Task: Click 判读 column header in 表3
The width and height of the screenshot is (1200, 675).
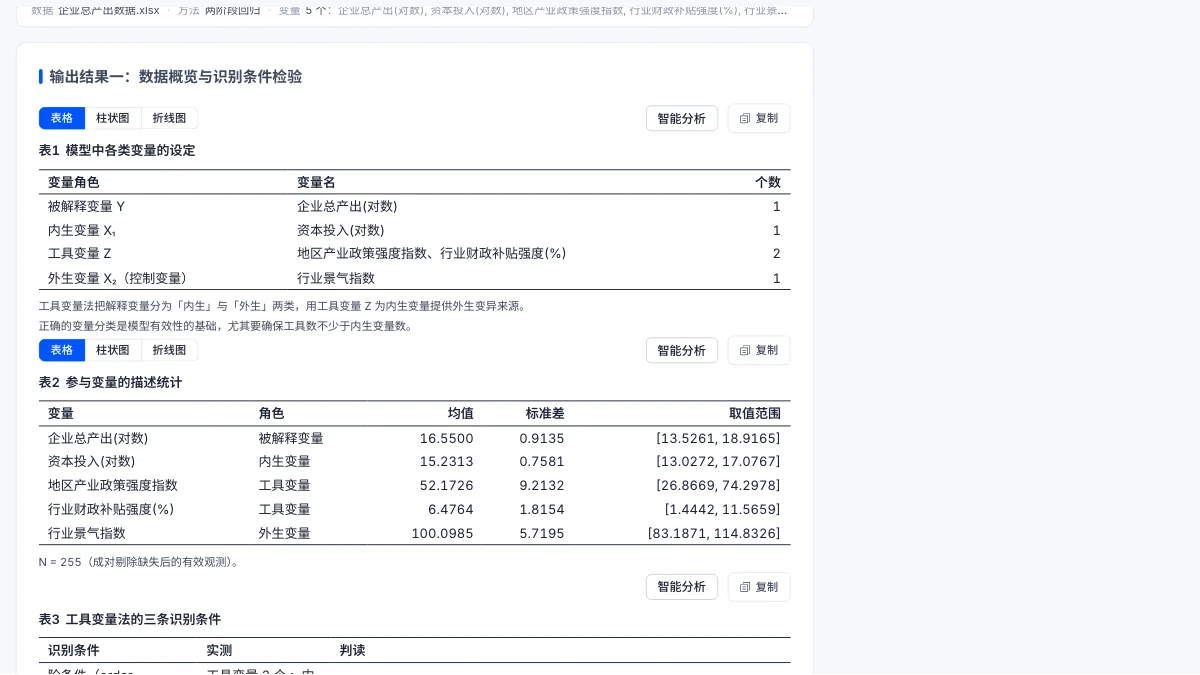Action: tap(352, 650)
